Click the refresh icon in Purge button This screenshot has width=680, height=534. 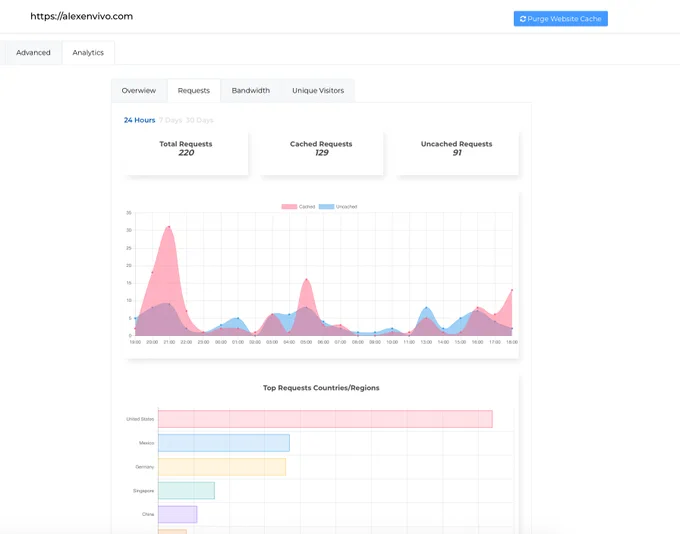(x=523, y=19)
